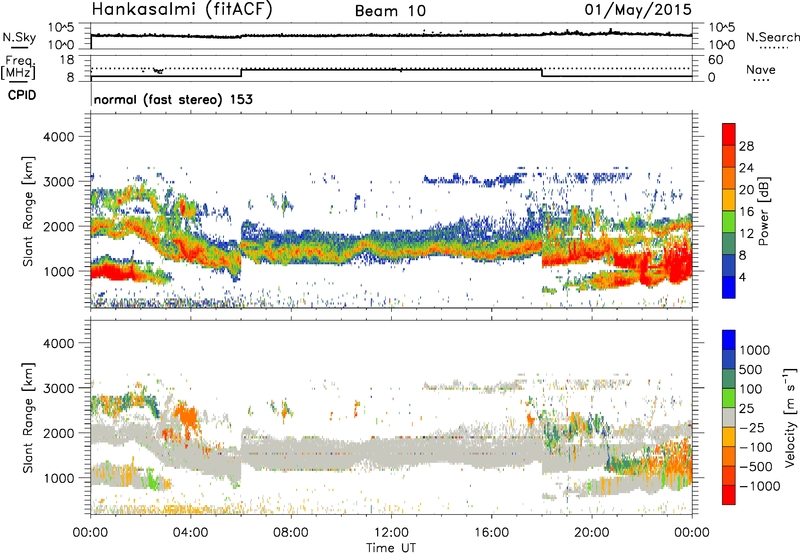The height and width of the screenshot is (554, 800).
Task: Click the frequency step-up at 06:00
Action: 241,73
